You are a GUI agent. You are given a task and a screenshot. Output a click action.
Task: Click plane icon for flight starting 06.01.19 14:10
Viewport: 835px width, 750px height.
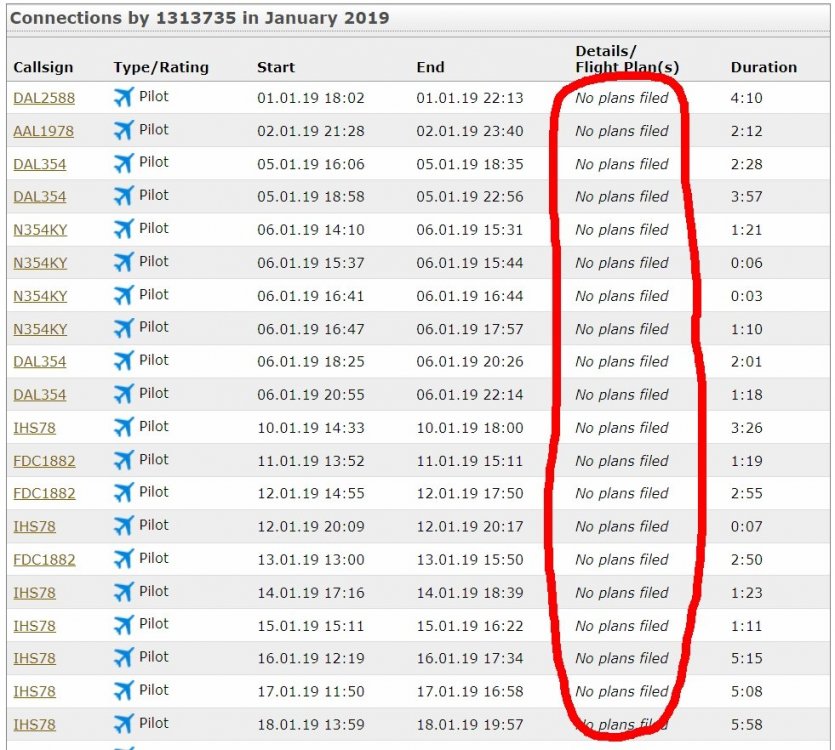(x=123, y=229)
